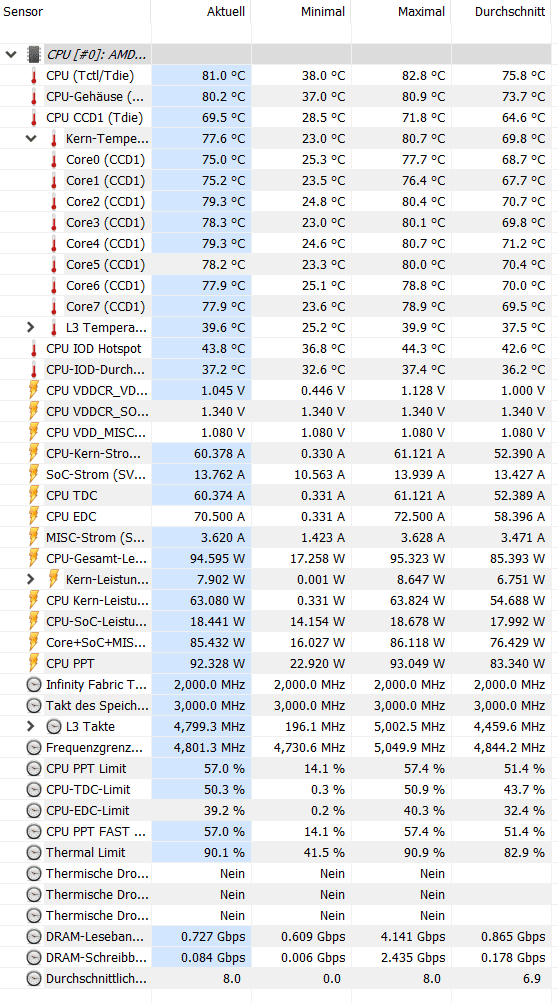558x1003 pixels.
Task: Click the Aktuell column header
Action: [x=201, y=12]
